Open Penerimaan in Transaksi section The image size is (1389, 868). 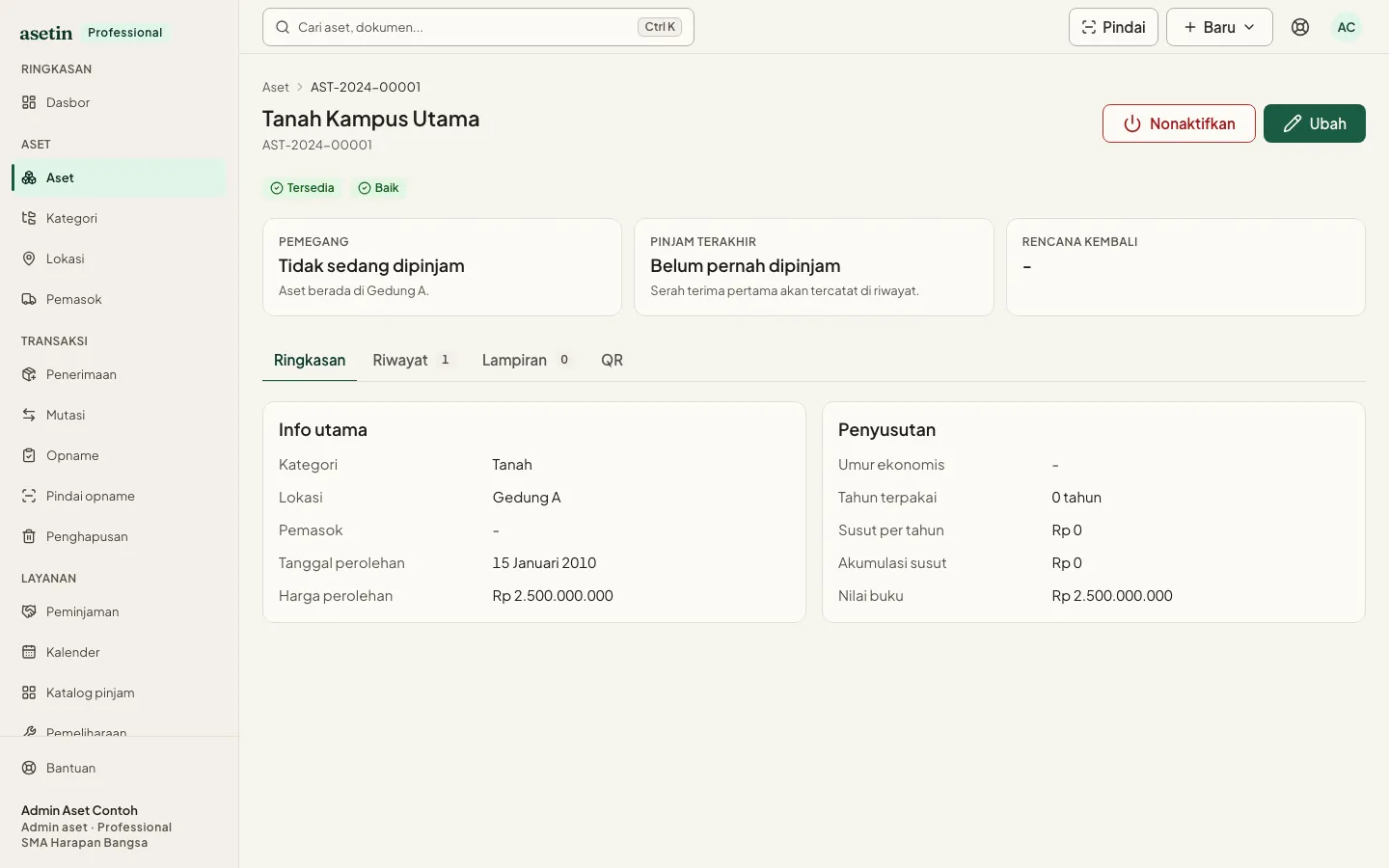click(x=119, y=374)
